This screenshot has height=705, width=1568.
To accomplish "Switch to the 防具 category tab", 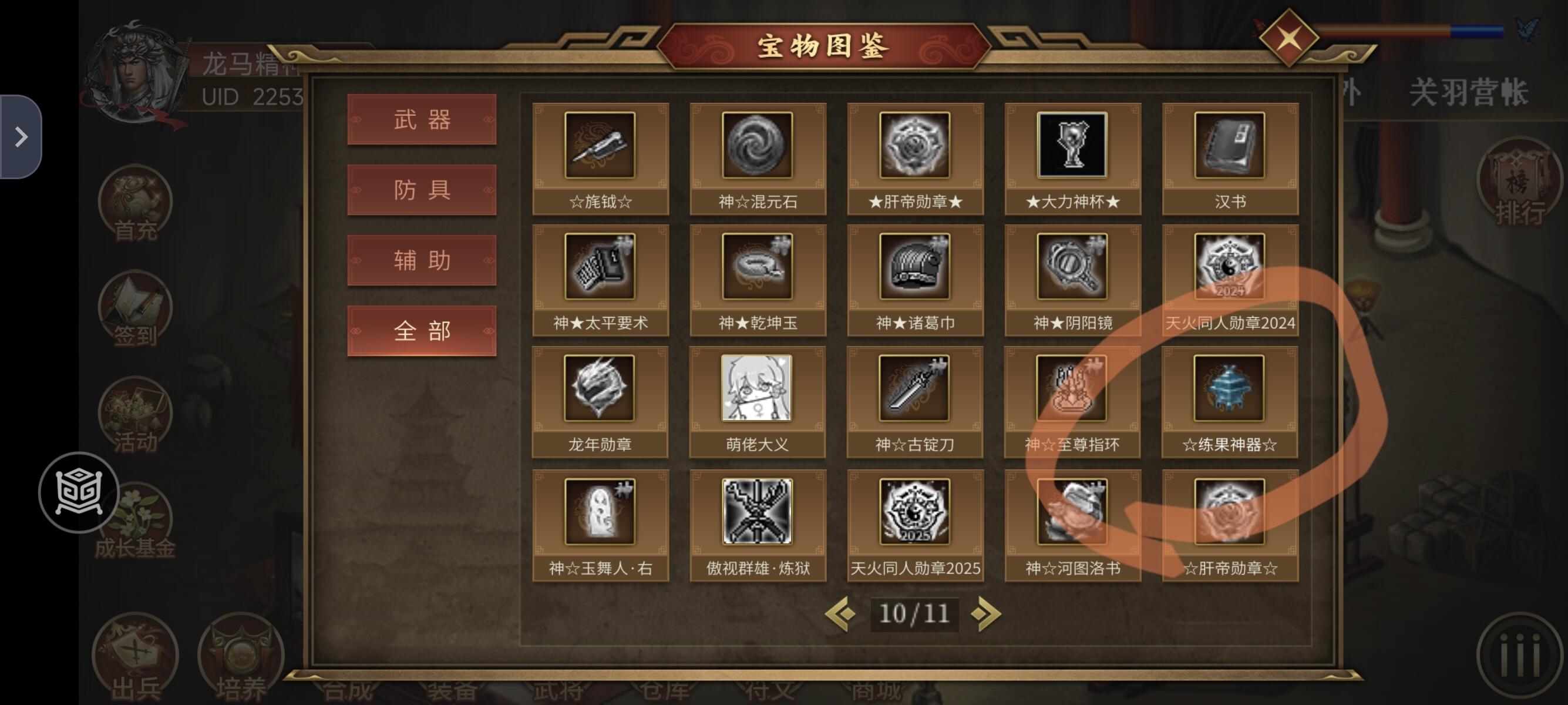I will (422, 190).
